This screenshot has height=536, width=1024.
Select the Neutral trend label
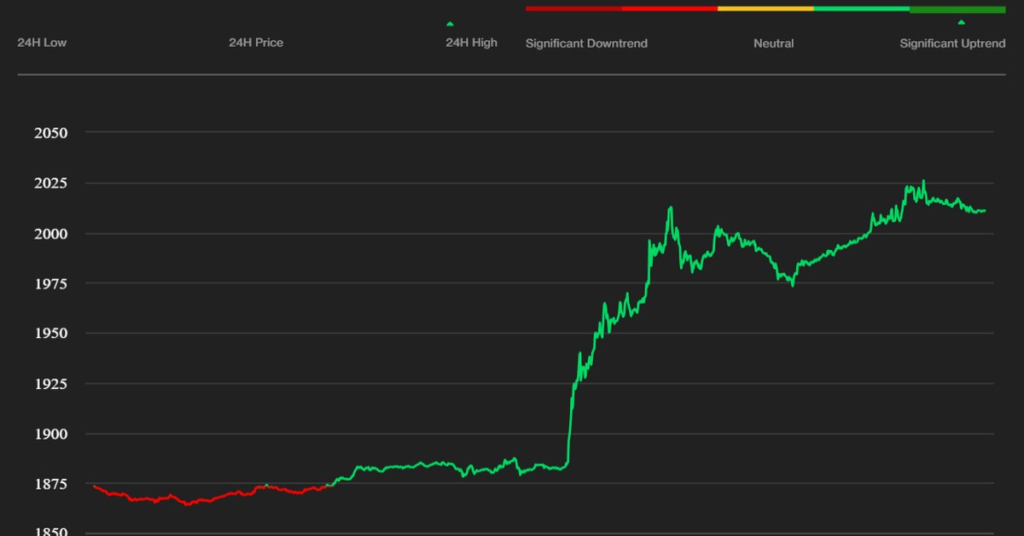(773, 43)
